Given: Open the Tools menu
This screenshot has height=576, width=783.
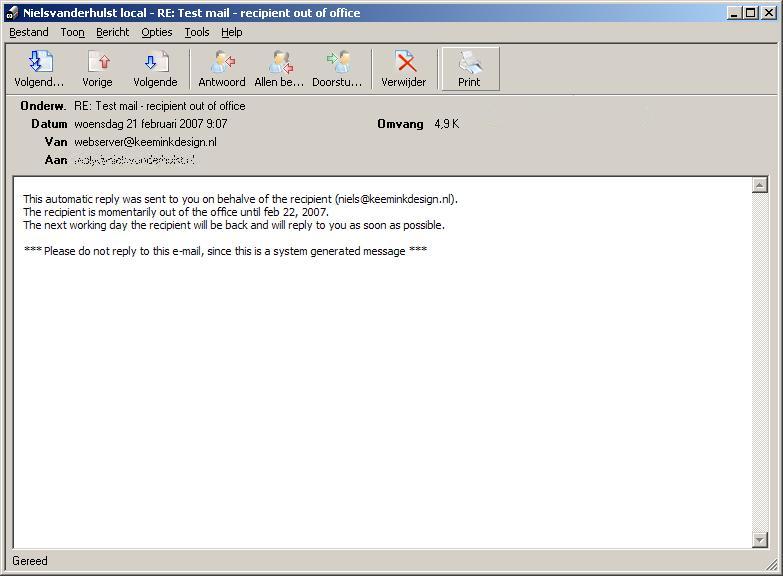Looking at the screenshot, I should click(x=197, y=32).
